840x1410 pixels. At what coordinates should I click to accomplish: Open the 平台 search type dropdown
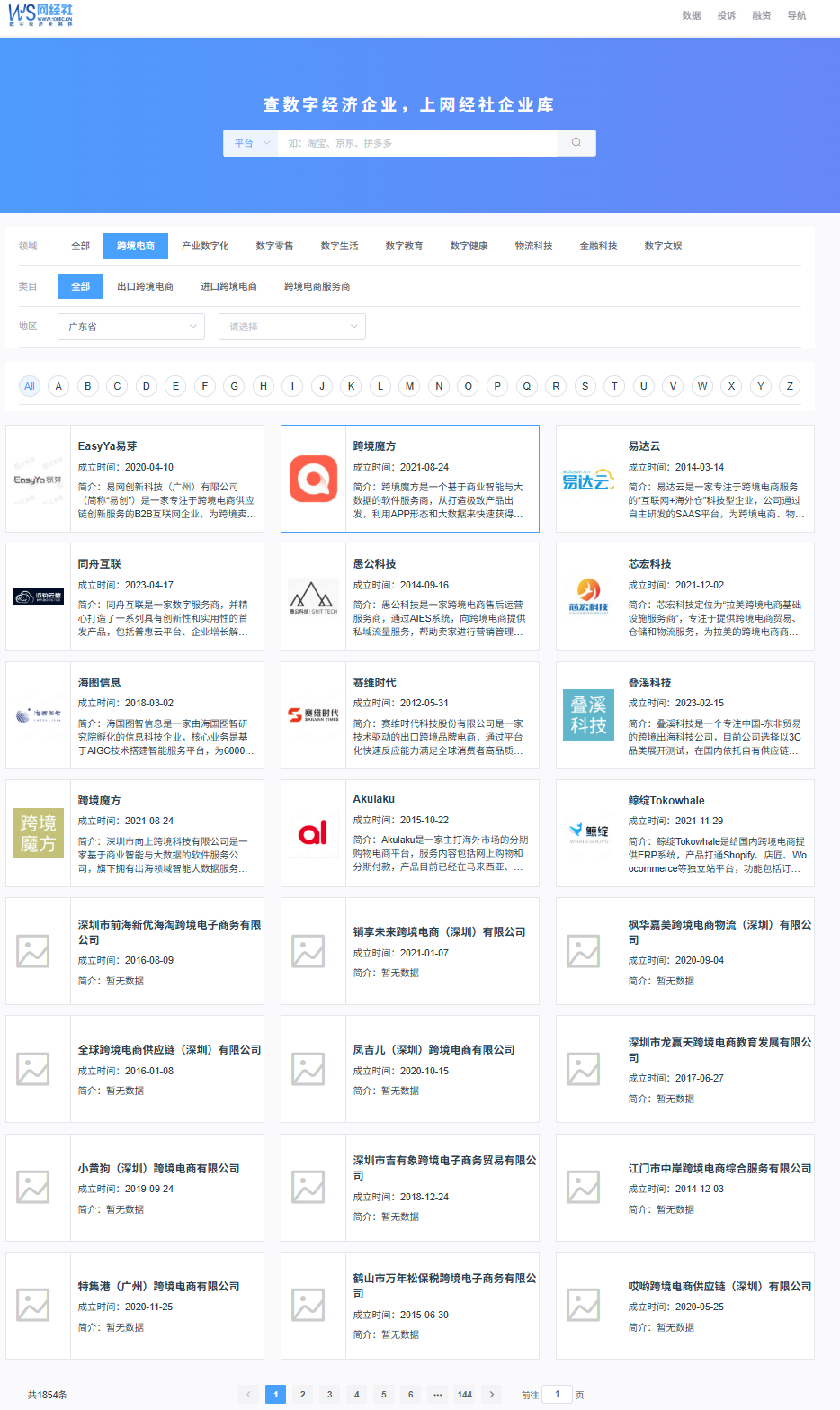(x=251, y=143)
